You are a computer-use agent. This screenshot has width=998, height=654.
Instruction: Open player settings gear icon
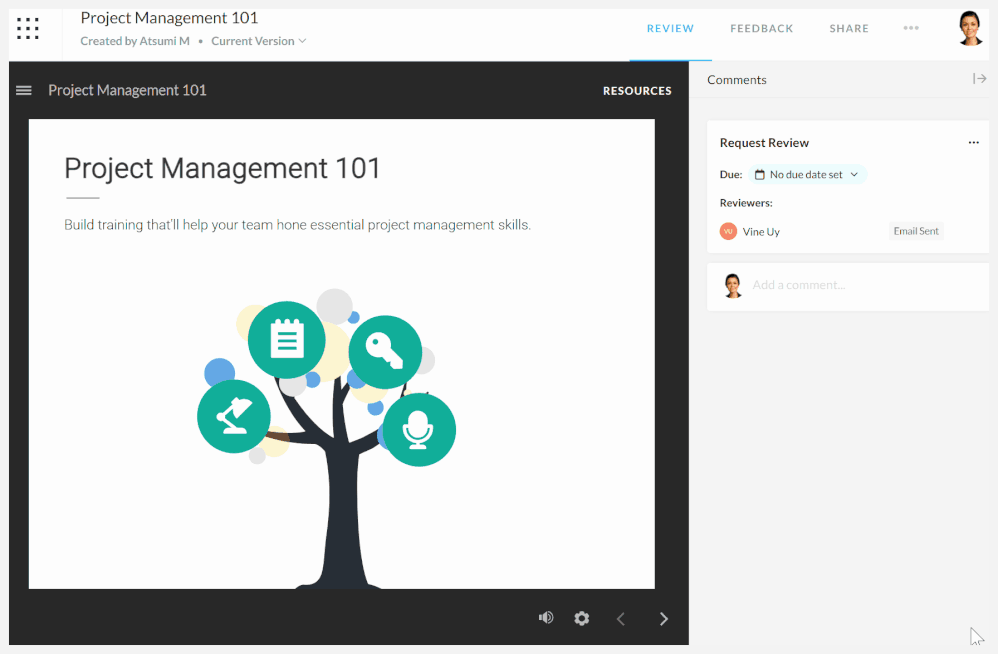582,618
